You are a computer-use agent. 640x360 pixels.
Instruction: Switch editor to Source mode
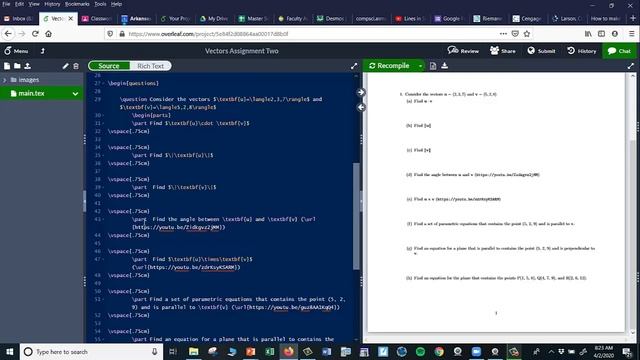(109, 66)
